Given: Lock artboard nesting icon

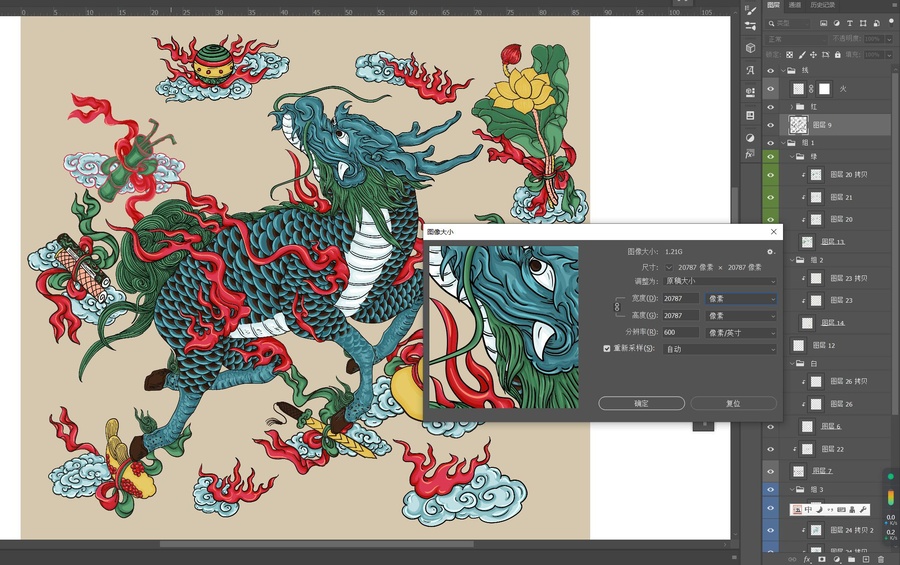Looking at the screenshot, I should point(825,55).
